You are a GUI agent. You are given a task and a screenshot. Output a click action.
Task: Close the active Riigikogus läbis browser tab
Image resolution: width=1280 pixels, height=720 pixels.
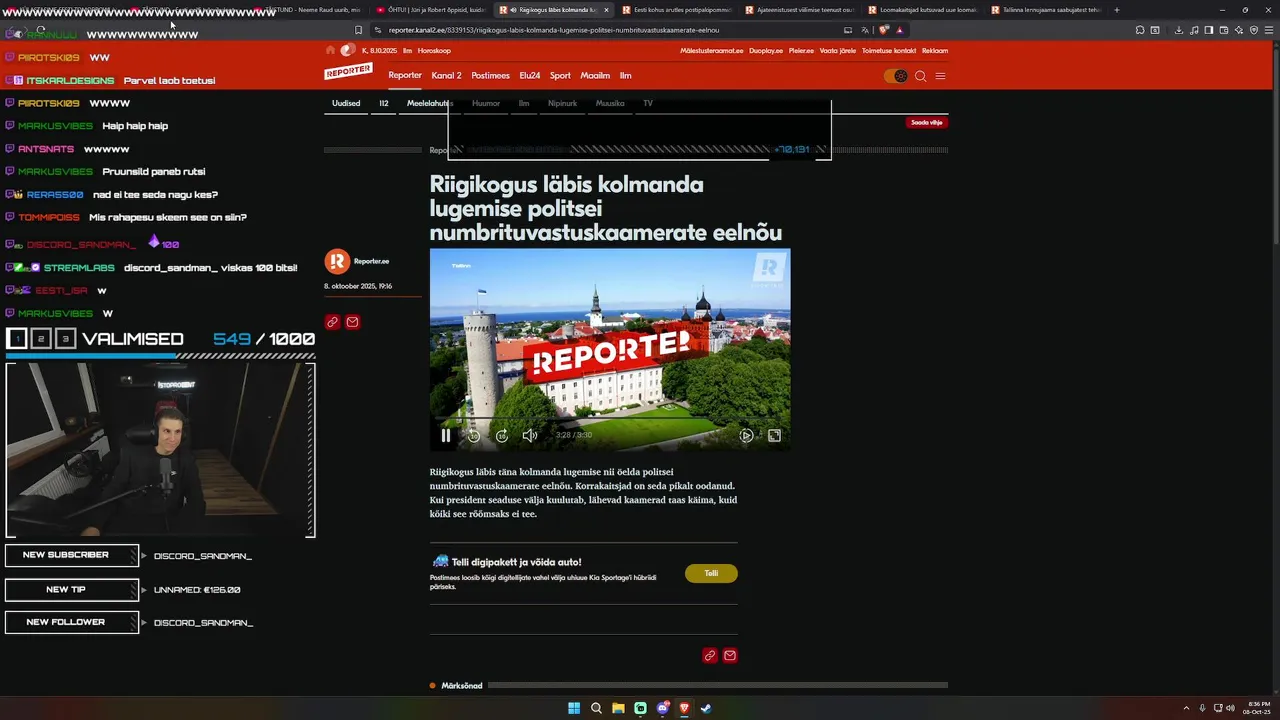pos(606,10)
